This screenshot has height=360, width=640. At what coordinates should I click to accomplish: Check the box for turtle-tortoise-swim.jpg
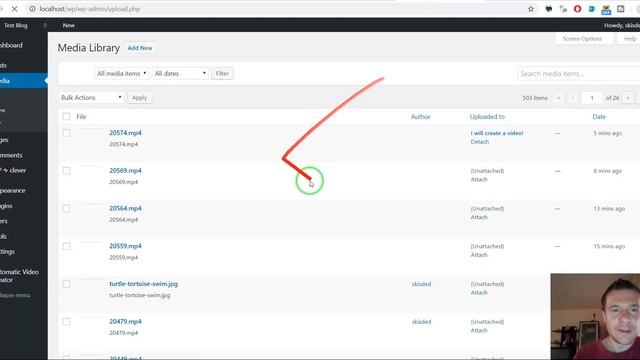click(x=66, y=284)
